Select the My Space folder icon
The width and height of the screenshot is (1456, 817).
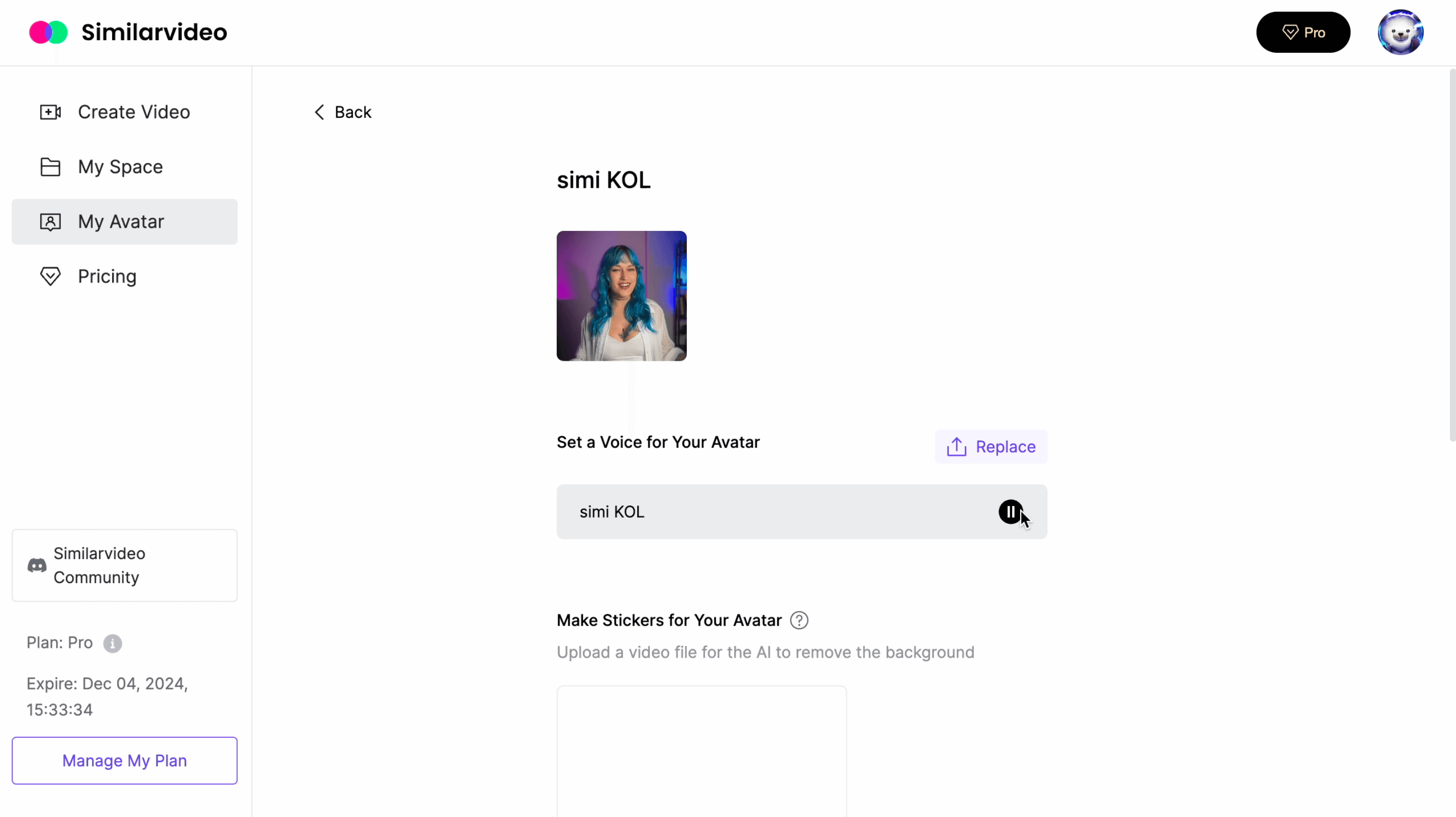pyautogui.click(x=50, y=167)
